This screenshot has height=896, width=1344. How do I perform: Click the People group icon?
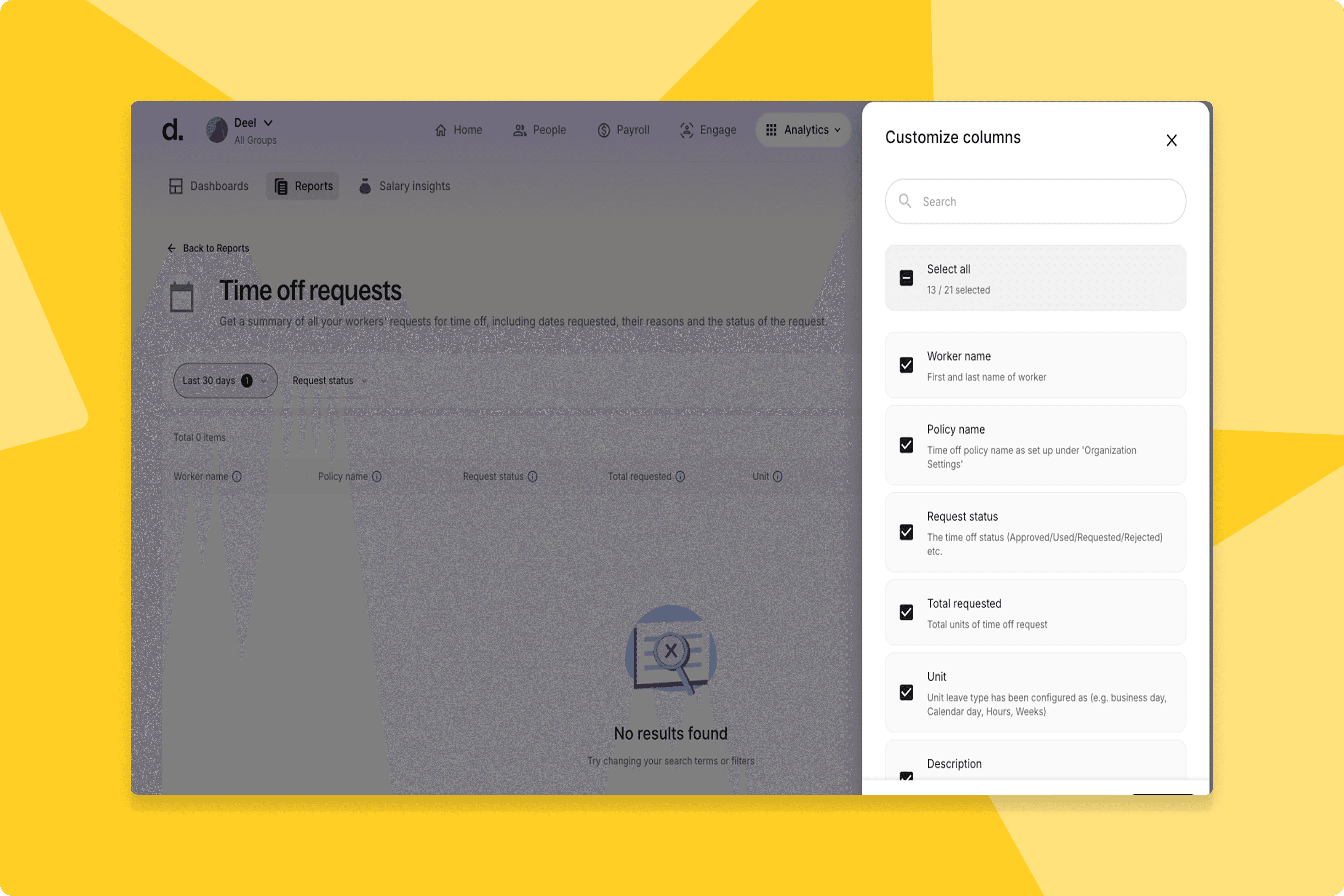pyautogui.click(x=519, y=130)
